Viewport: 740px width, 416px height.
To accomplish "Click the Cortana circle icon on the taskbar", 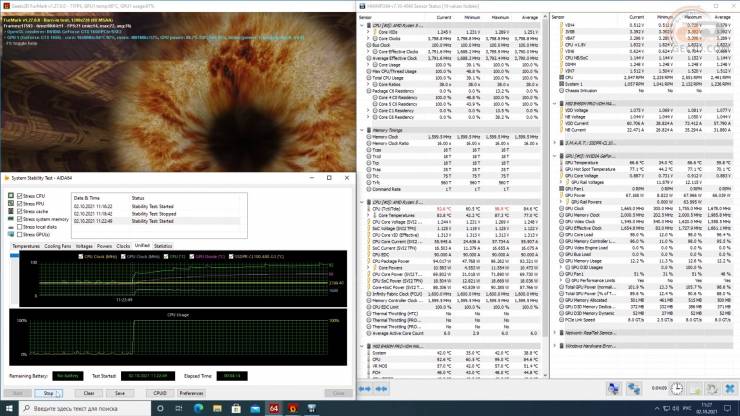I will 160,408.
